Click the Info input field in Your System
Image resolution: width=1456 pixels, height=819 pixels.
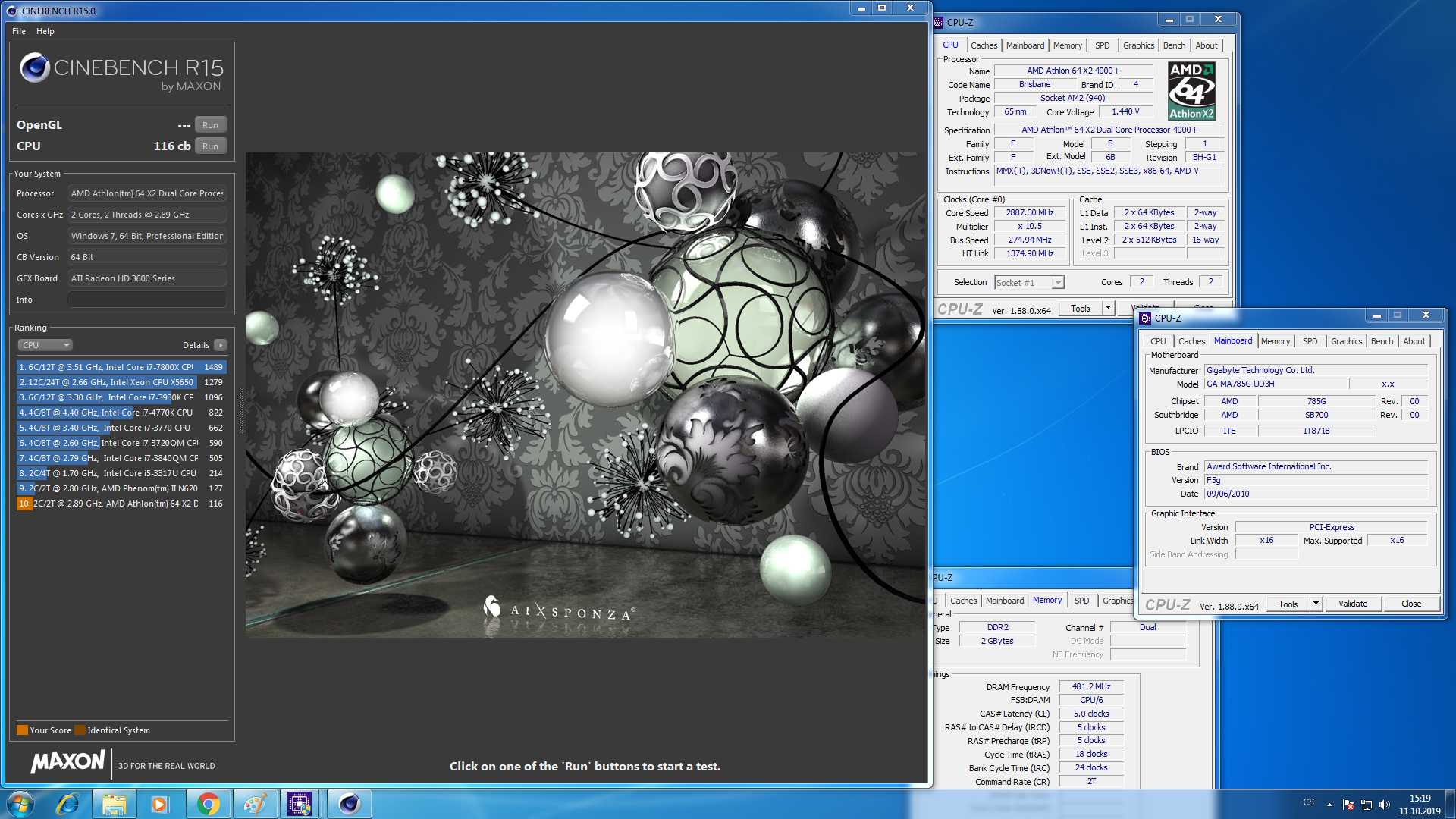click(x=147, y=300)
